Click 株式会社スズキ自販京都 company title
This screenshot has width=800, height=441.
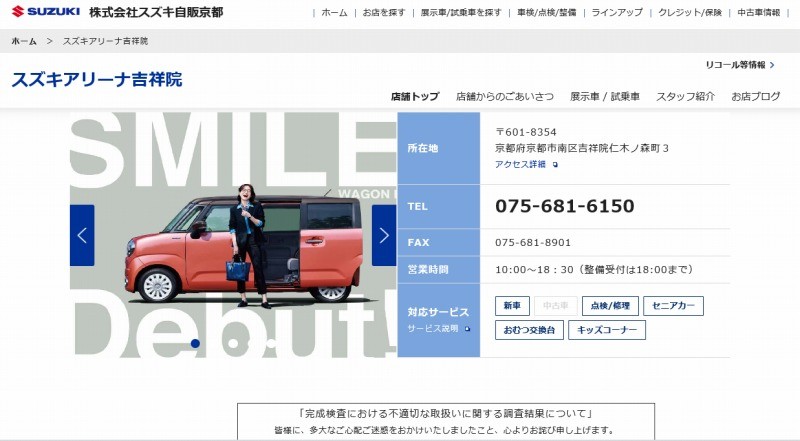pos(156,12)
